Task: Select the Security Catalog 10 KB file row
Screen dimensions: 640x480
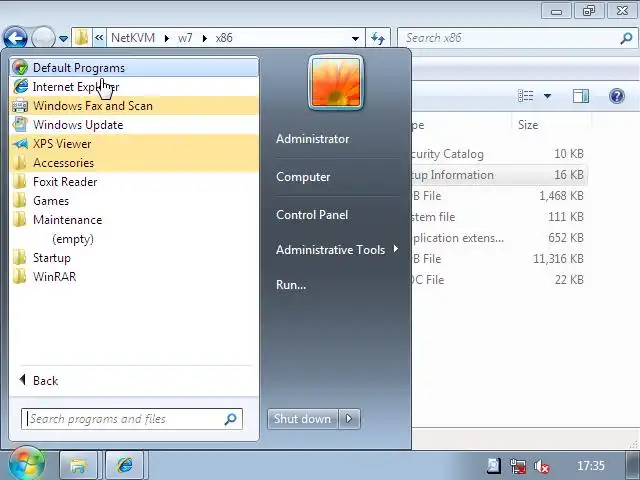Action: click(x=498, y=154)
